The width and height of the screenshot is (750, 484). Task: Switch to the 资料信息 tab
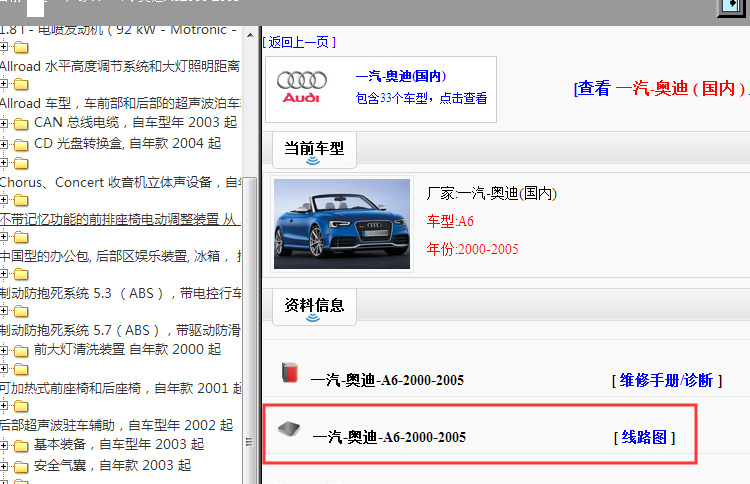[314, 307]
